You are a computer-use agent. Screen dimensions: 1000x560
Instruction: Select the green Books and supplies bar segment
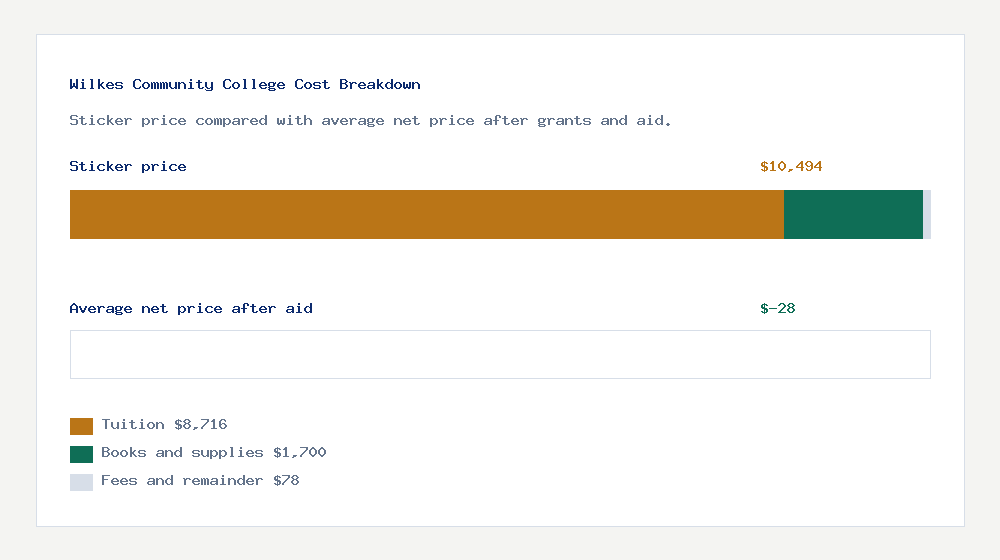[x=853, y=214]
